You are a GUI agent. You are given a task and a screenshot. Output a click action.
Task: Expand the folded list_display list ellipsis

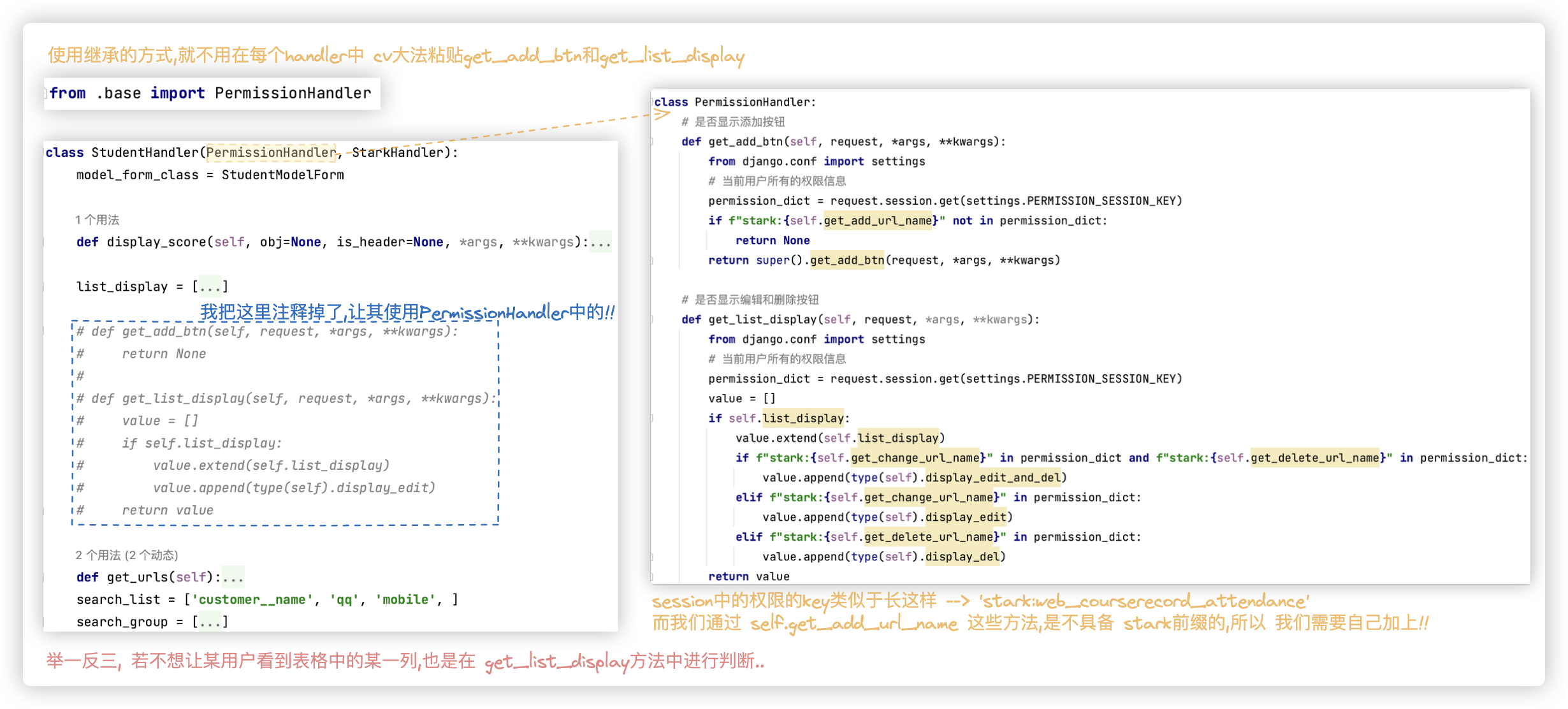[210, 287]
